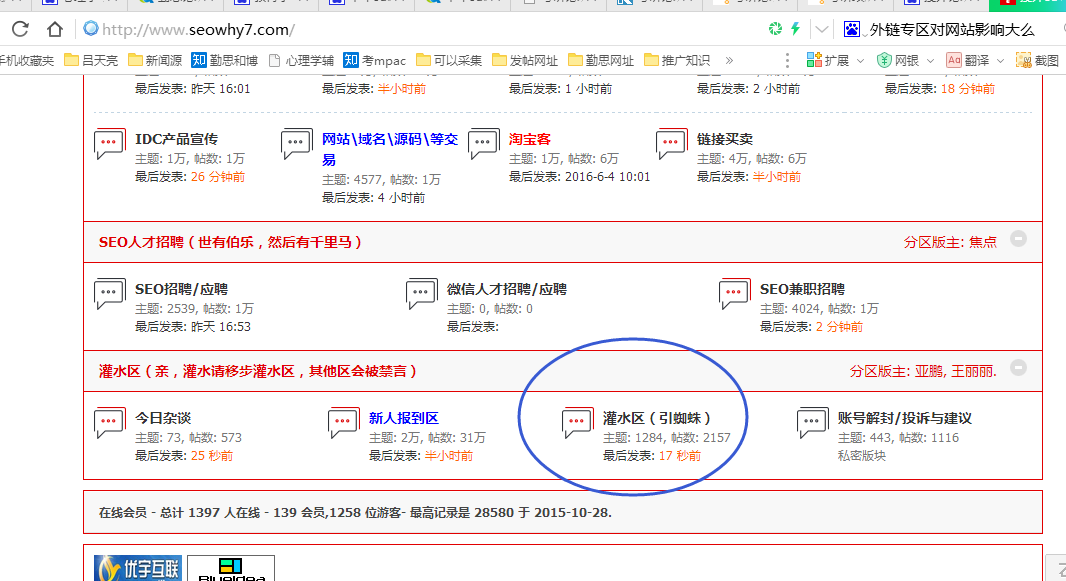Click the IDC产品宣传 forum bubble icon
Screen dimensions: 1066x581
(110, 145)
